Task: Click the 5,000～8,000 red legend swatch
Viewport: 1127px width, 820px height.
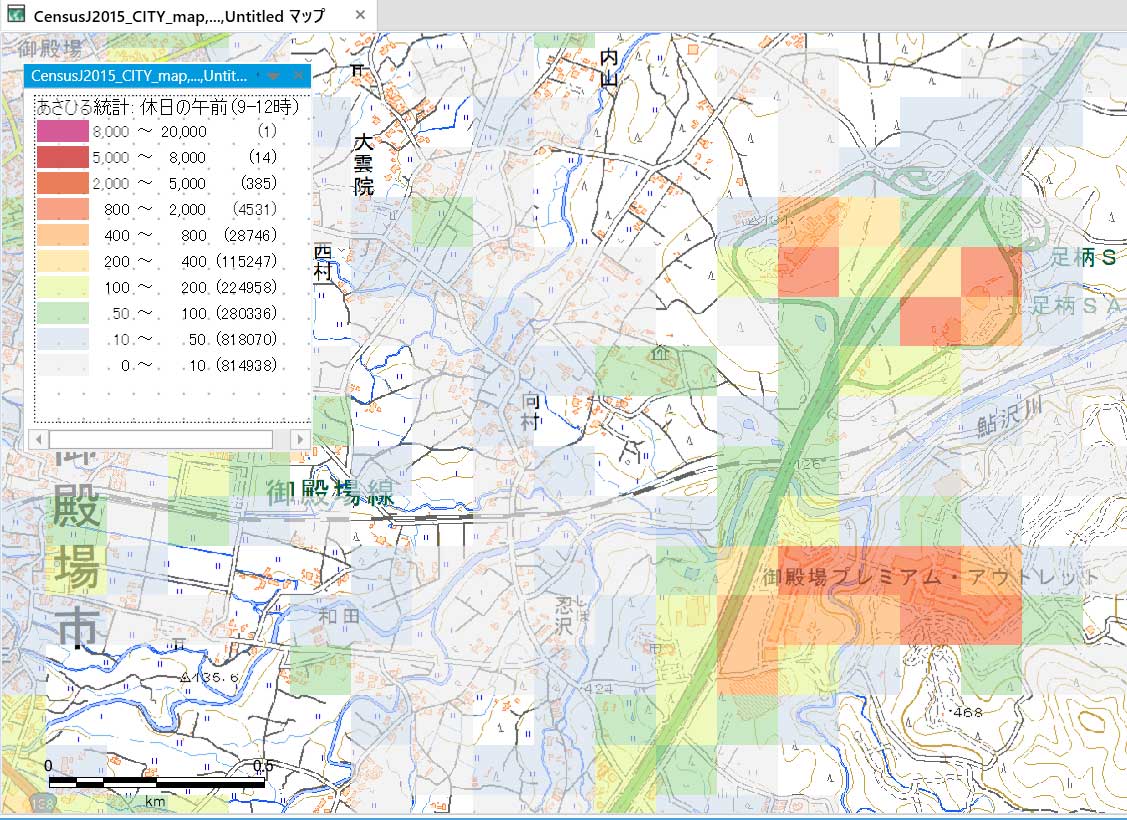Action: coord(62,157)
